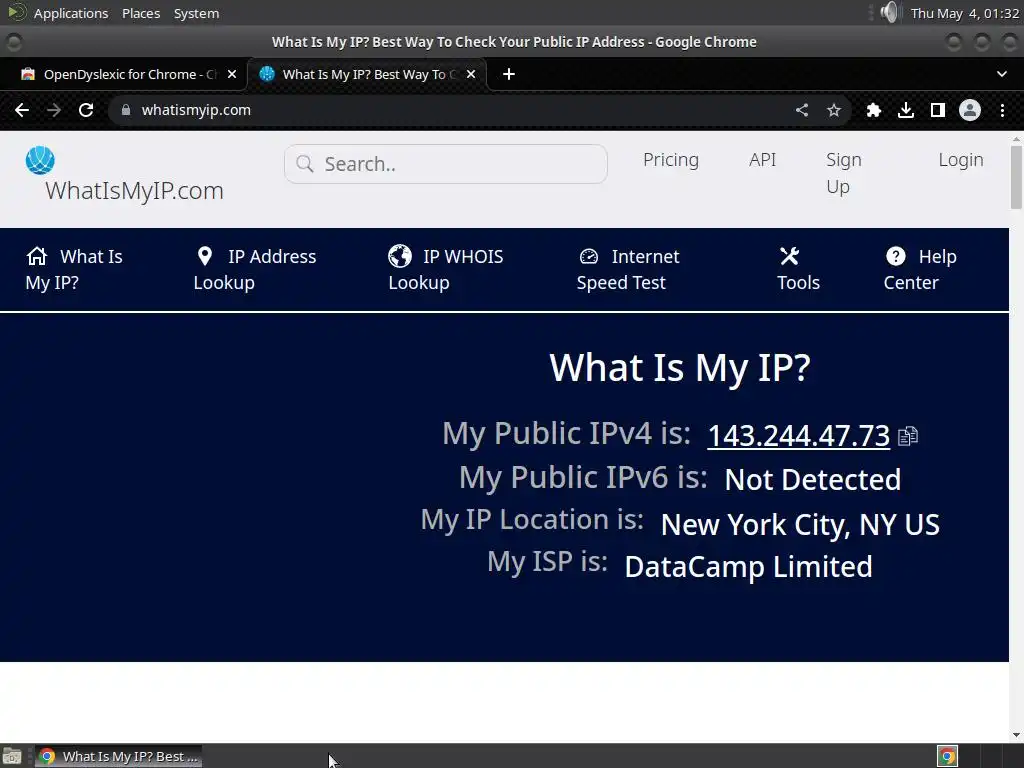Click the address bar URL whatismyip.com
This screenshot has height=768, width=1024.
click(196, 110)
